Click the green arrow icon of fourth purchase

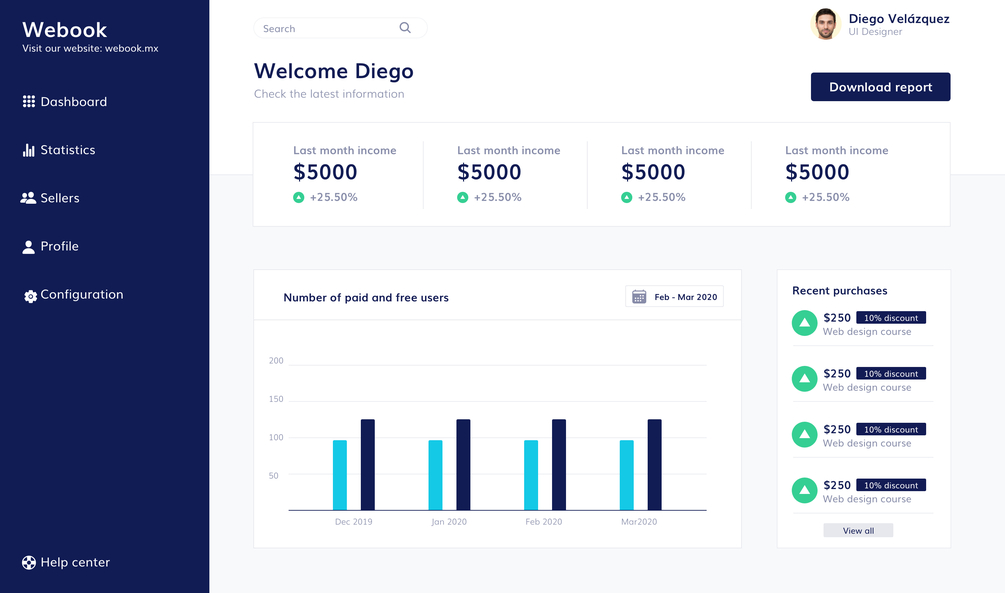[804, 490]
